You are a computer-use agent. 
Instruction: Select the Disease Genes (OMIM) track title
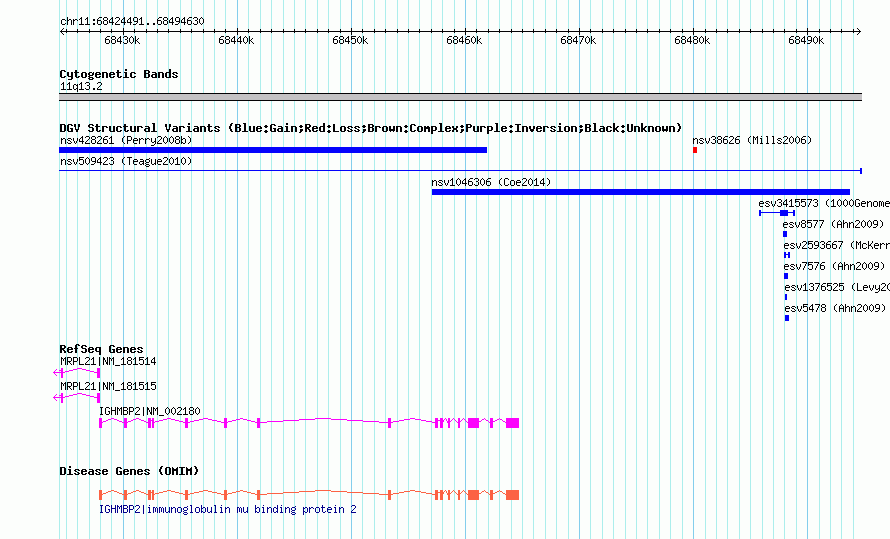click(129, 471)
